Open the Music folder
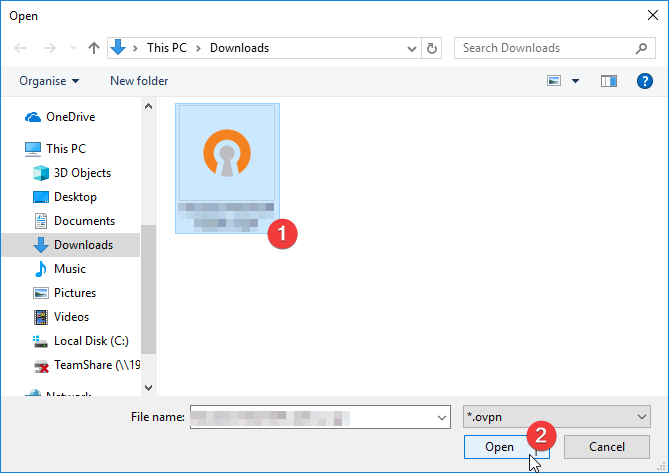 [x=70, y=269]
